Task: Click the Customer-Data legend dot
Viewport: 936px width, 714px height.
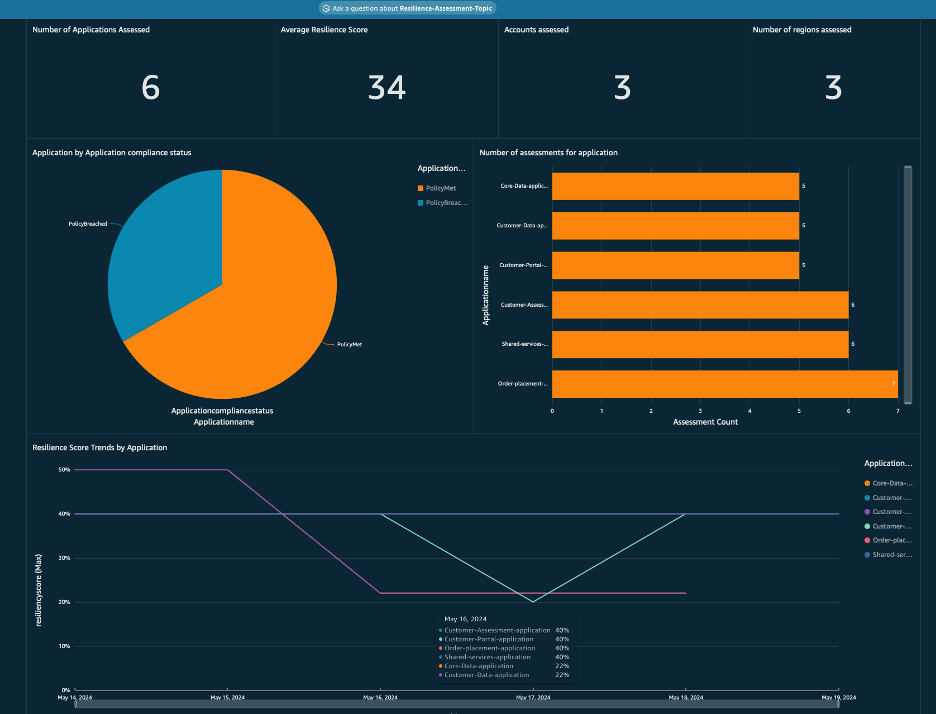Action: [867, 511]
